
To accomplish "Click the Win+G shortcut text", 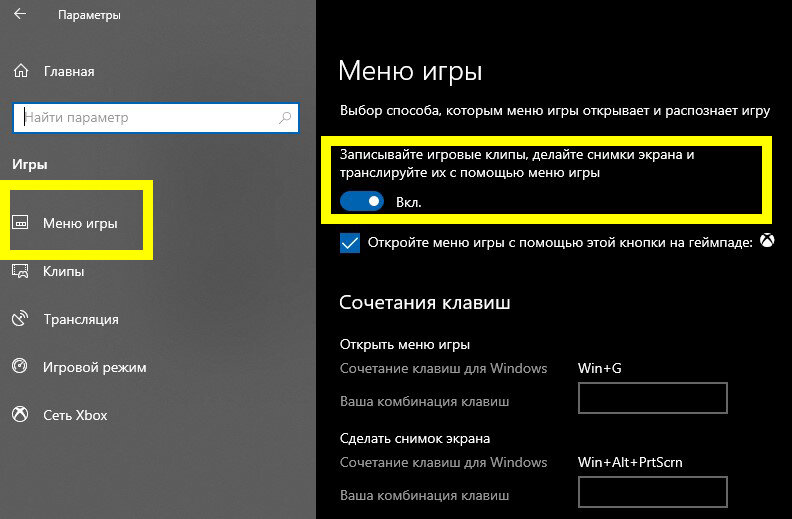I will (x=600, y=368).
